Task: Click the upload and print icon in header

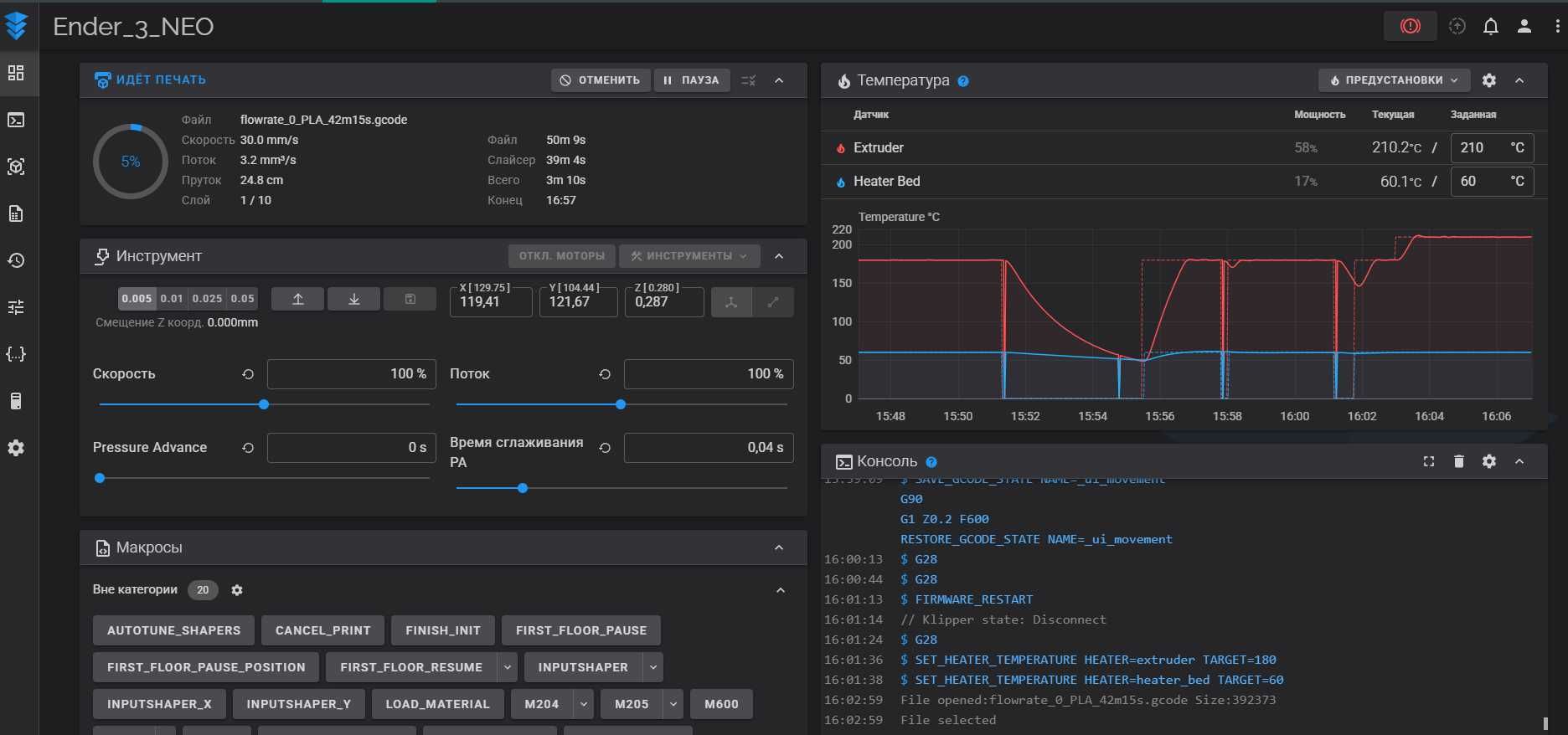Action: coord(1457,26)
